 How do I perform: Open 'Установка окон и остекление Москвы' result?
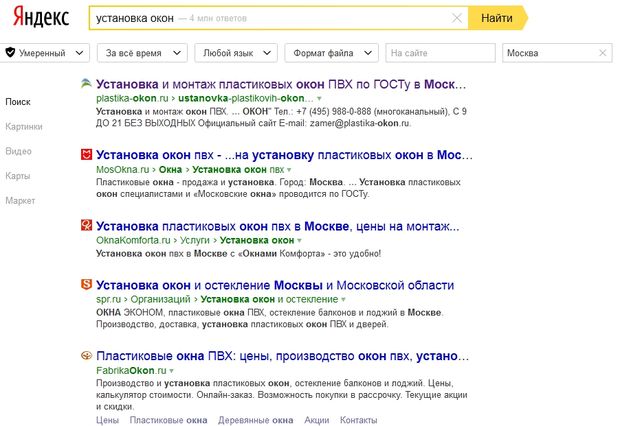click(275, 285)
